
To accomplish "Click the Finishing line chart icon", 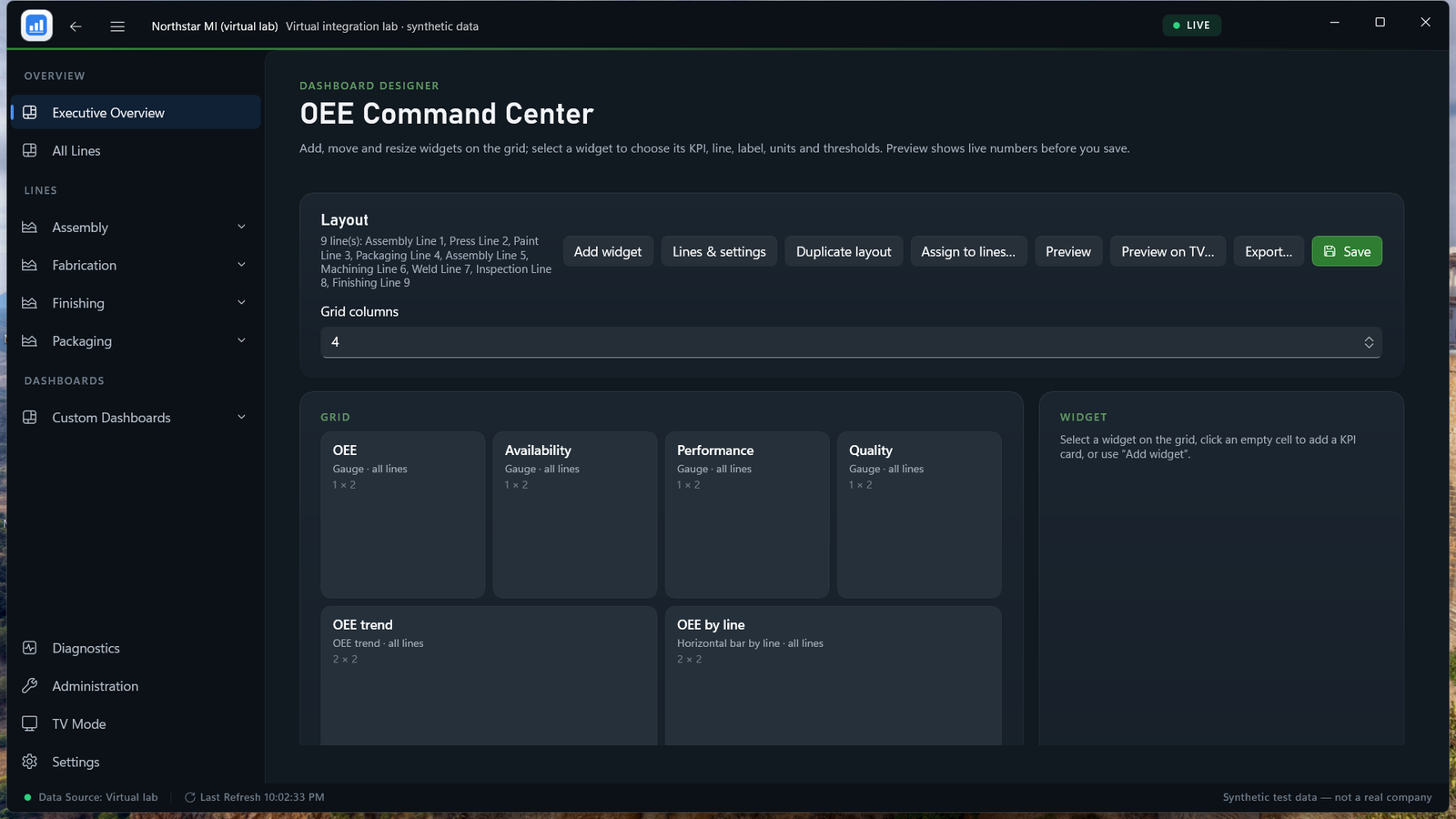I will click(x=30, y=303).
